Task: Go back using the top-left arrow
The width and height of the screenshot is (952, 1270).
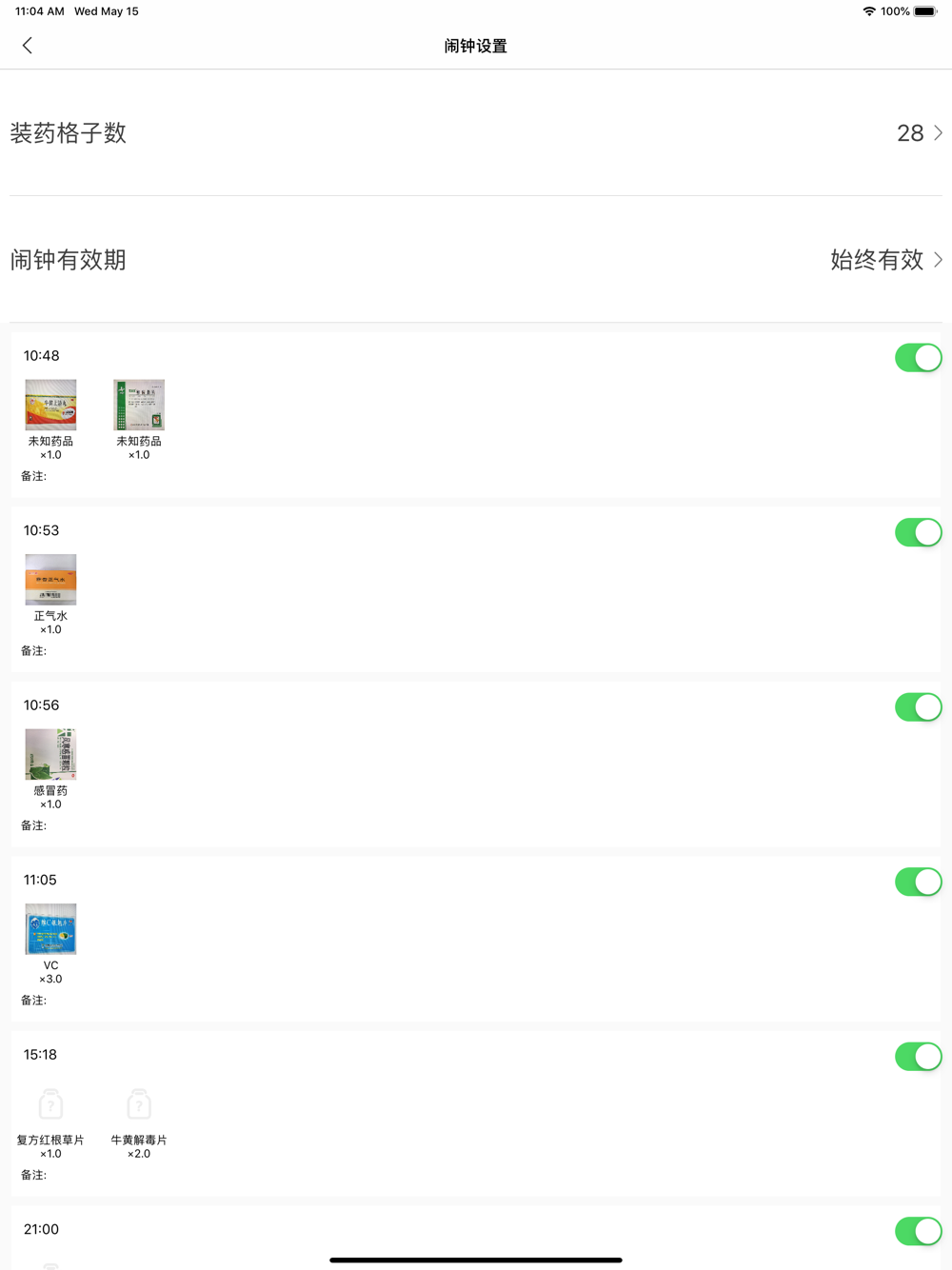Action: pos(27,45)
